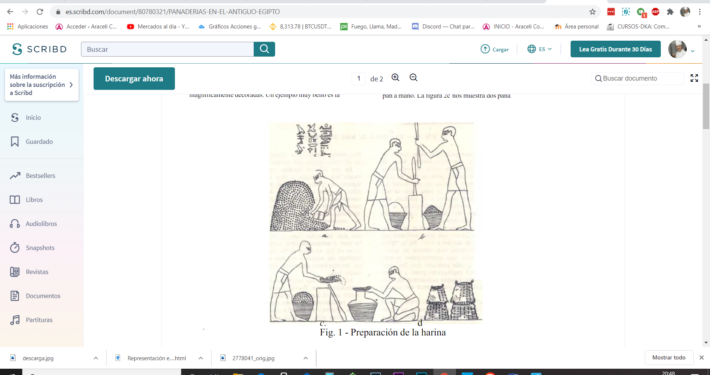Viewport: 710px width, 375px height.
Task: Click the Cargar upload icon
Action: point(485,49)
